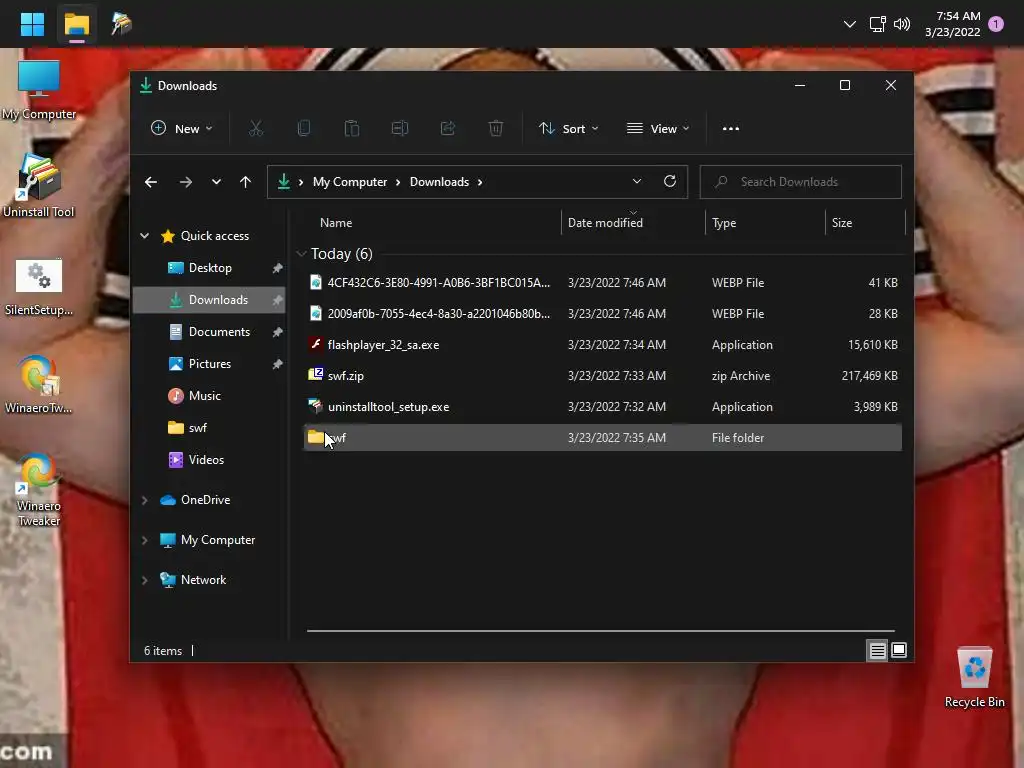This screenshot has width=1024, height=768.
Task: Click the Paste clipboard icon in toolbar
Action: tap(351, 129)
